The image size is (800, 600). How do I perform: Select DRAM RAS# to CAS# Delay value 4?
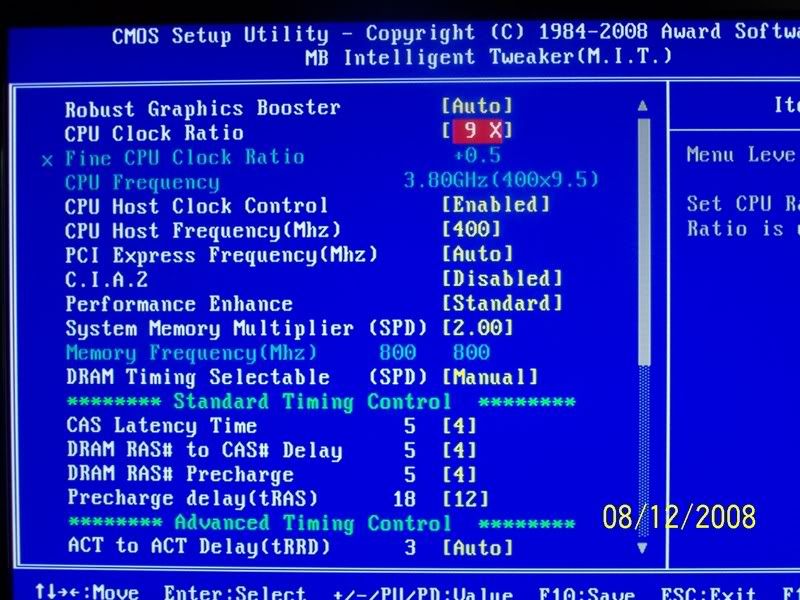(x=459, y=450)
